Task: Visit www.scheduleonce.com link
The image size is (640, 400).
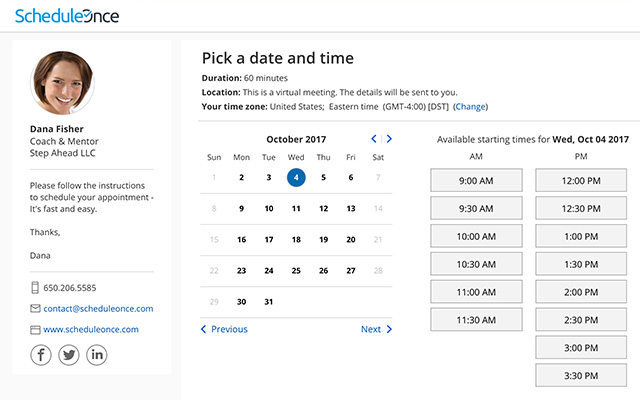Action: [91, 329]
